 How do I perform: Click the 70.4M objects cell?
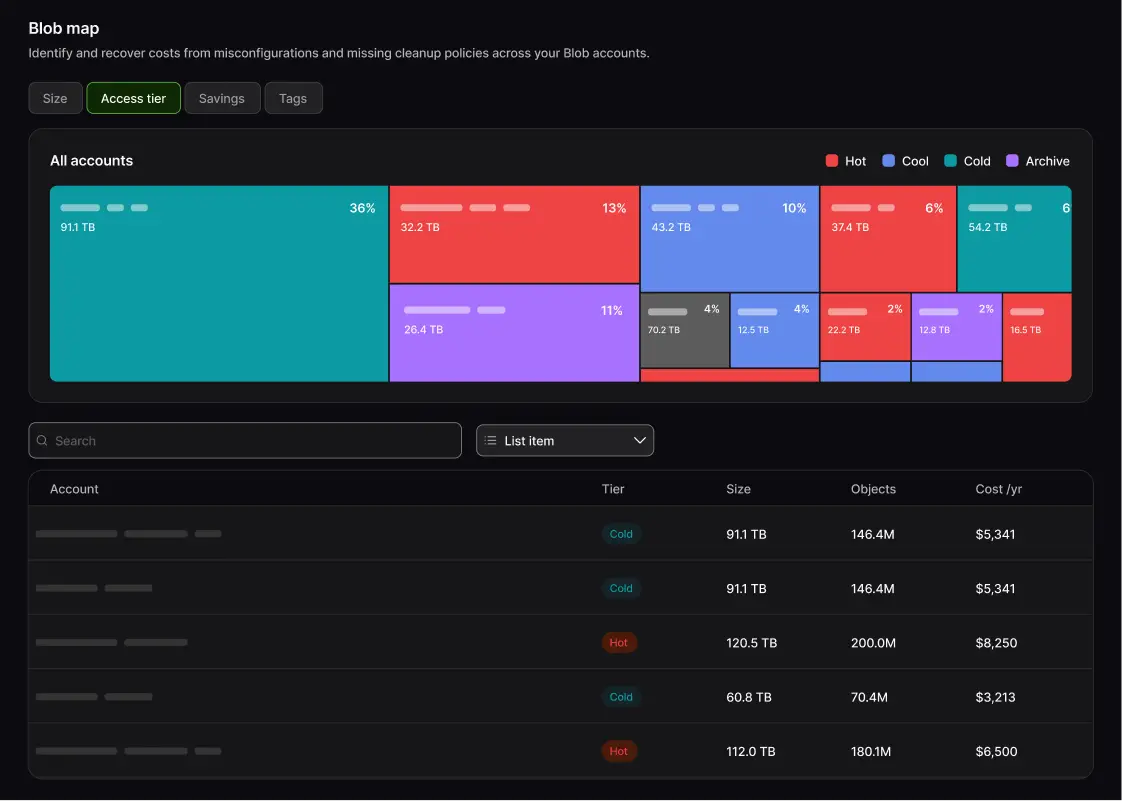click(869, 697)
